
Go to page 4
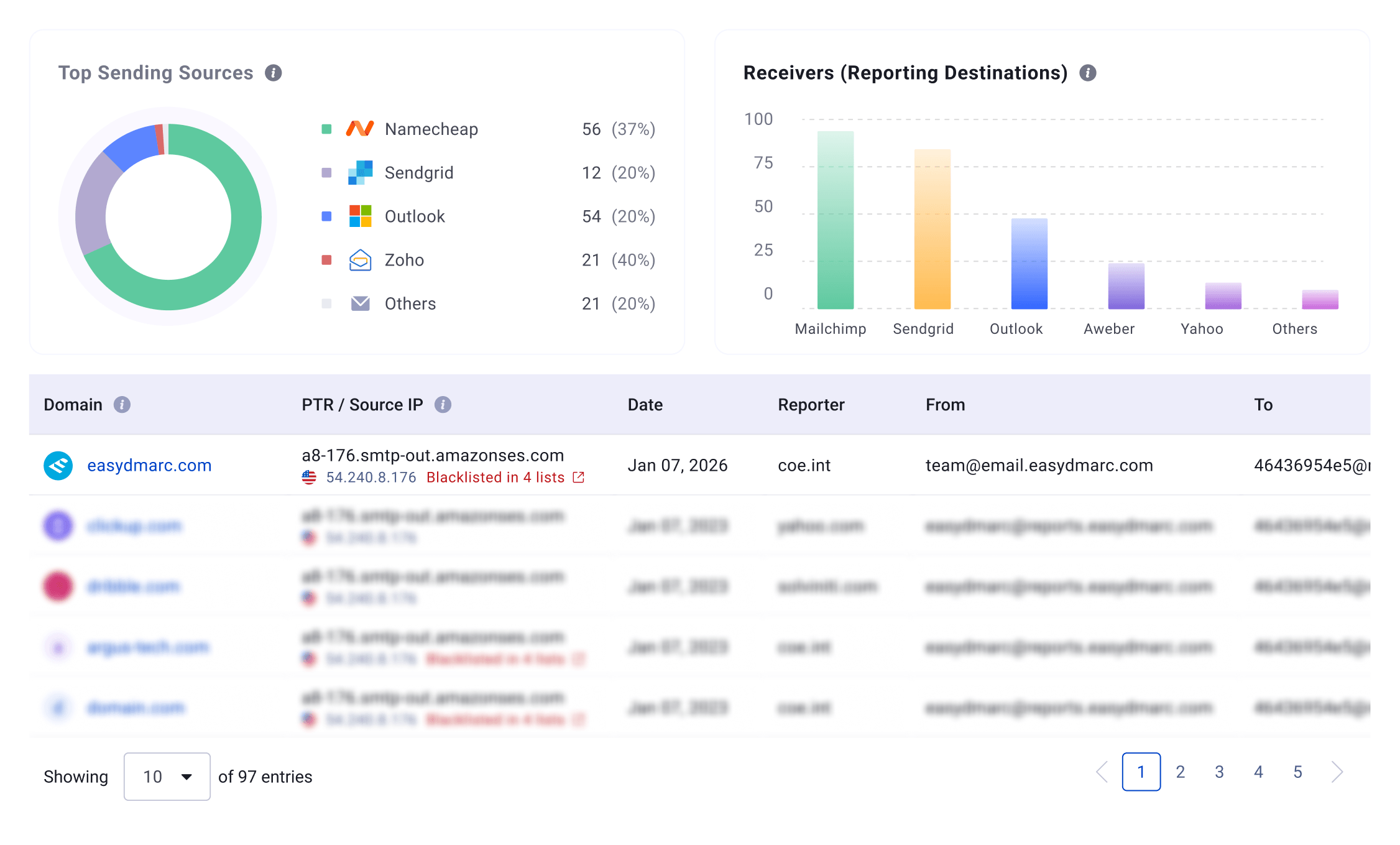pos(1258,772)
